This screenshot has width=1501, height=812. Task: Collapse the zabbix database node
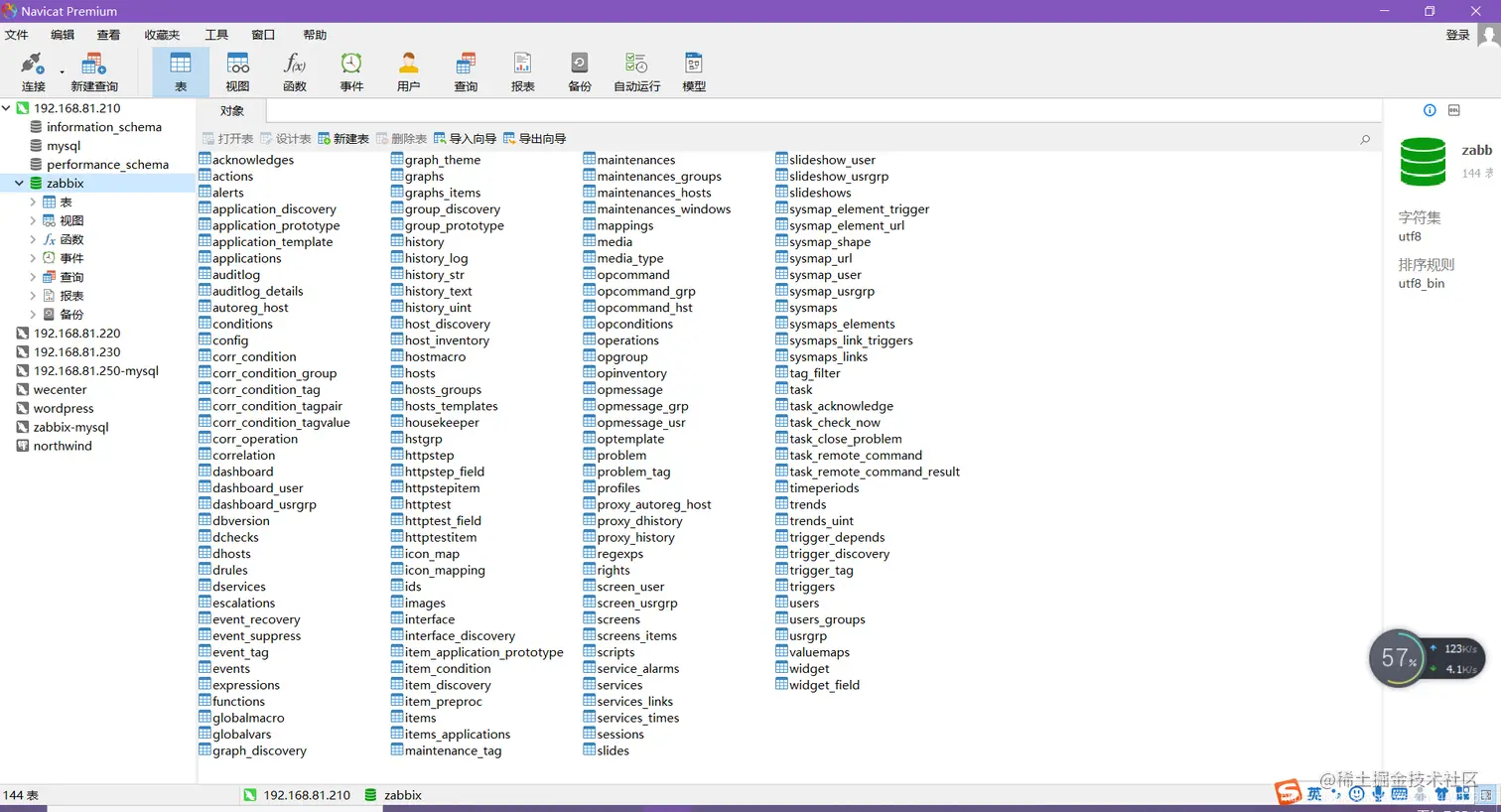19,184
